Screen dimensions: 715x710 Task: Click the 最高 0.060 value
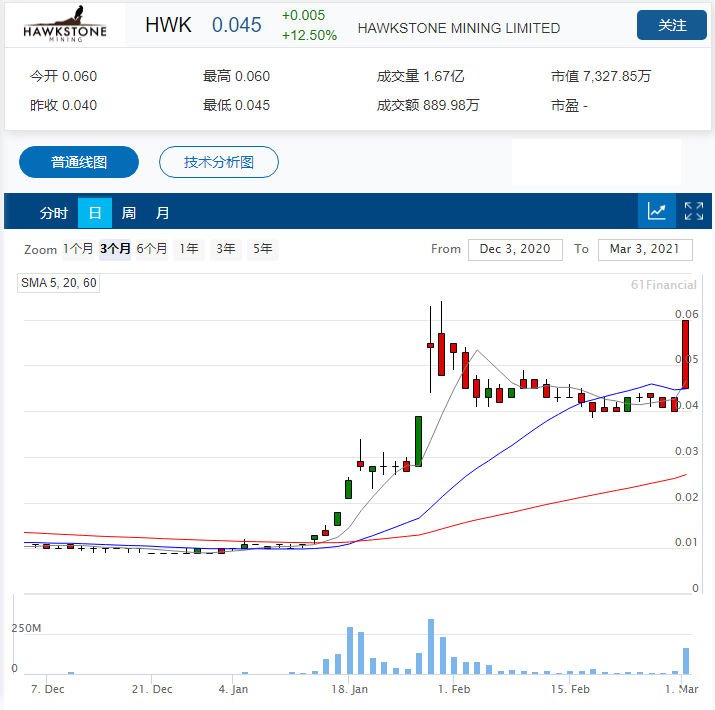click(236, 76)
